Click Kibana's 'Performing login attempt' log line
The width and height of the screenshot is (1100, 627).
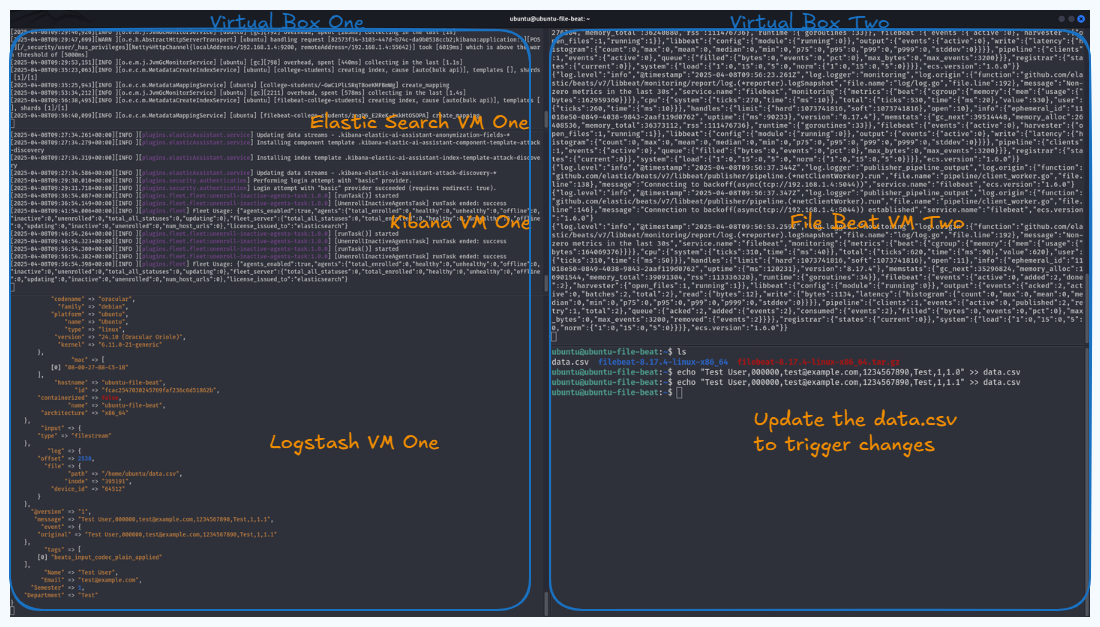[x=212, y=180]
